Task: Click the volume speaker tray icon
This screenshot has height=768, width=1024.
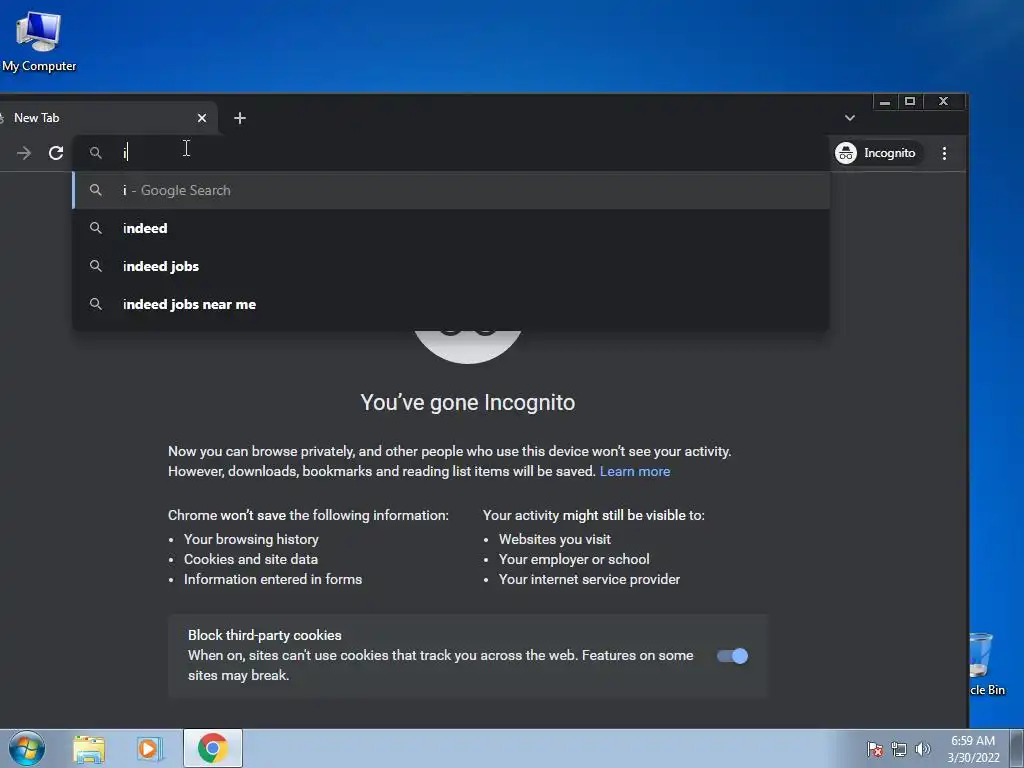Action: click(x=922, y=749)
